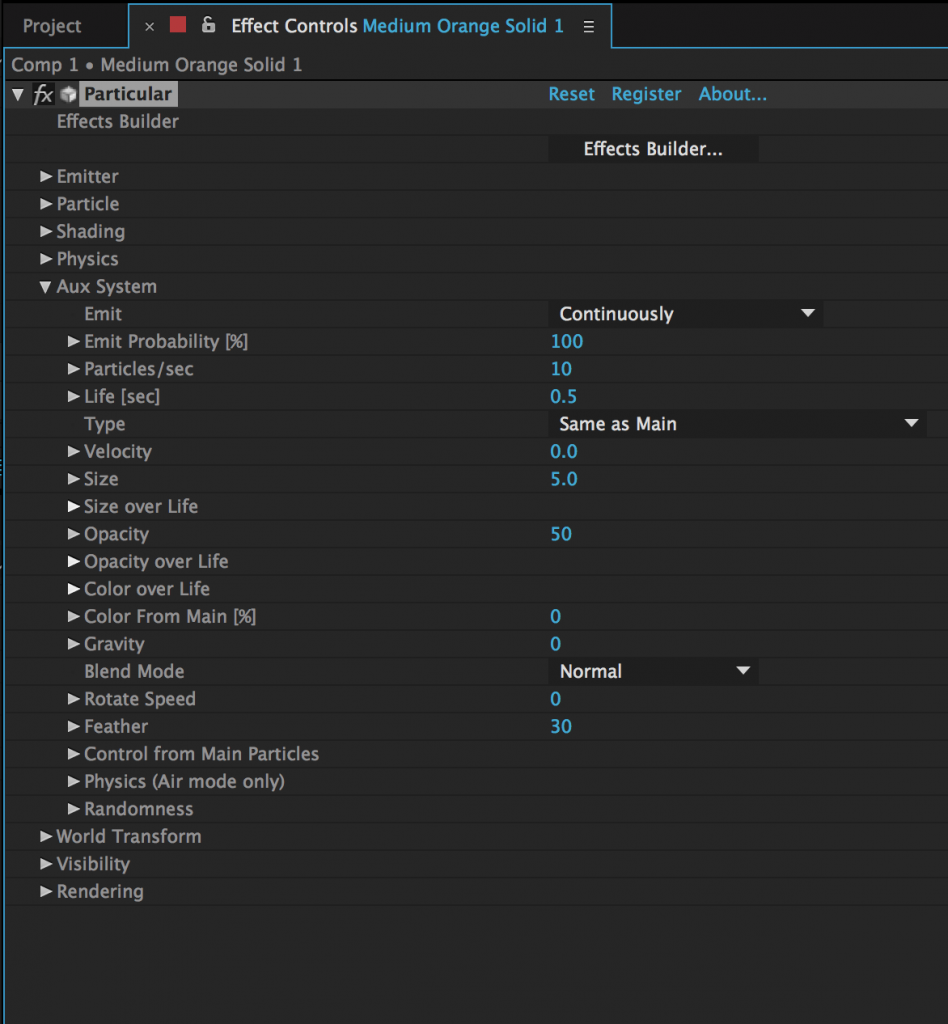Open the Blend Mode Normal dropdown
Viewport: 948px width, 1024px height.
click(653, 671)
